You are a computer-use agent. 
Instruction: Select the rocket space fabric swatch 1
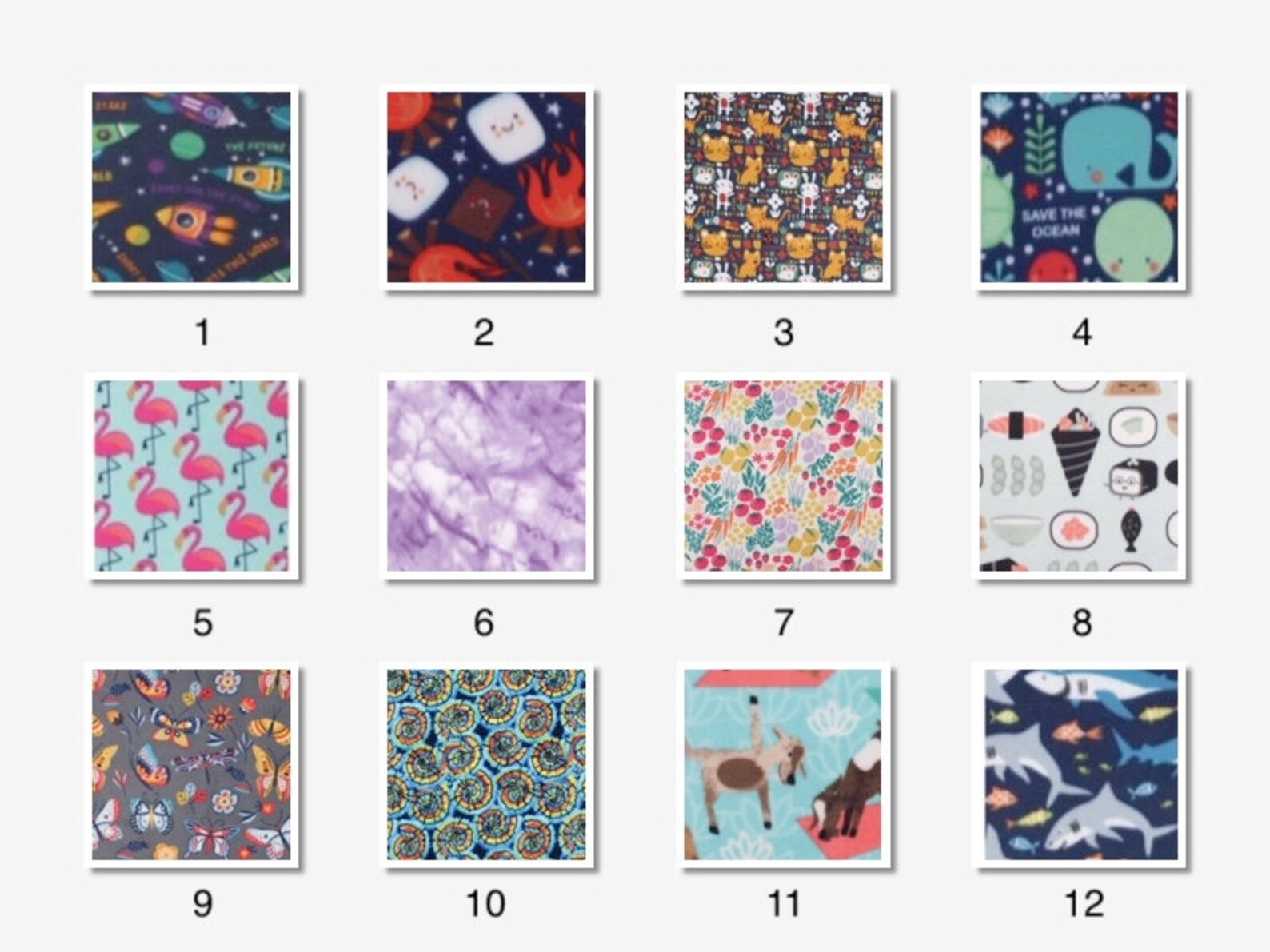click(192, 187)
